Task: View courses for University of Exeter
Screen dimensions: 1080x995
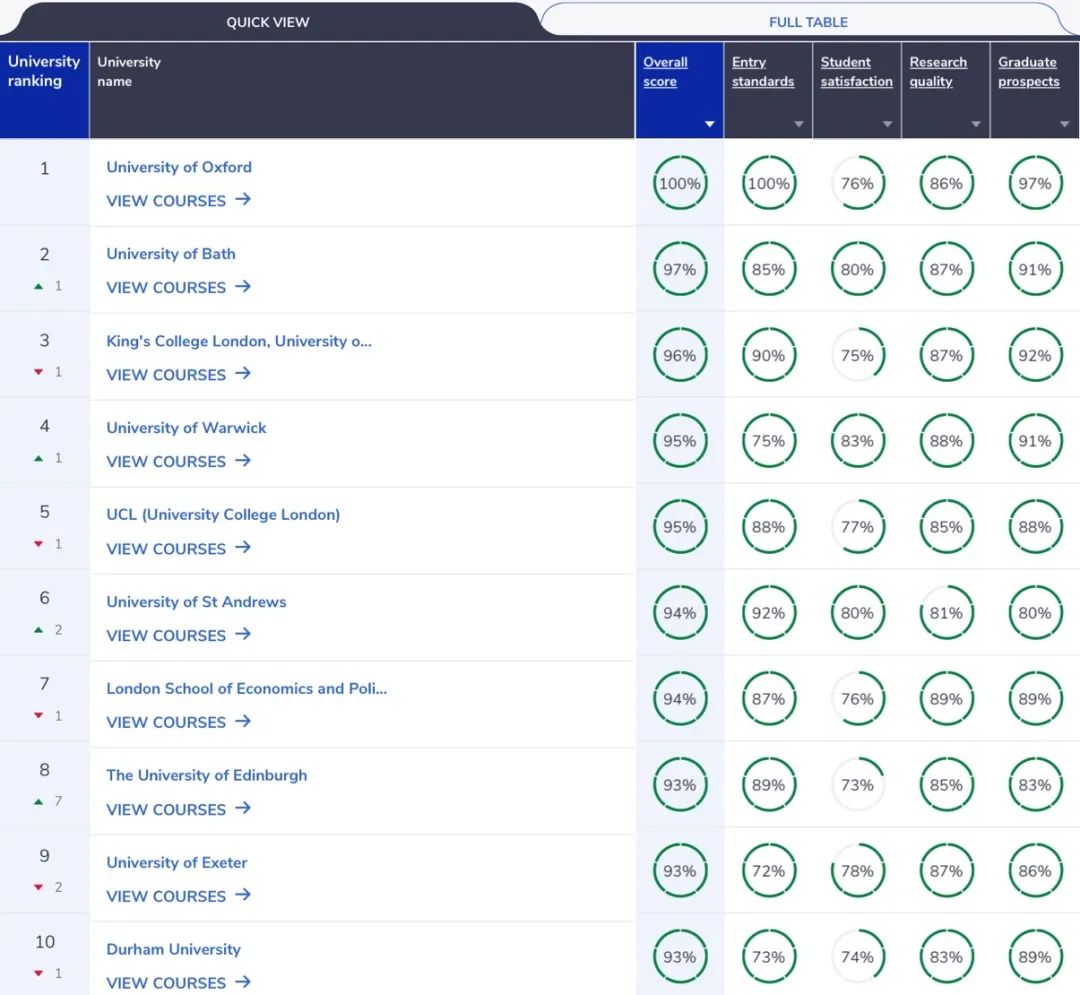Action: click(178, 897)
